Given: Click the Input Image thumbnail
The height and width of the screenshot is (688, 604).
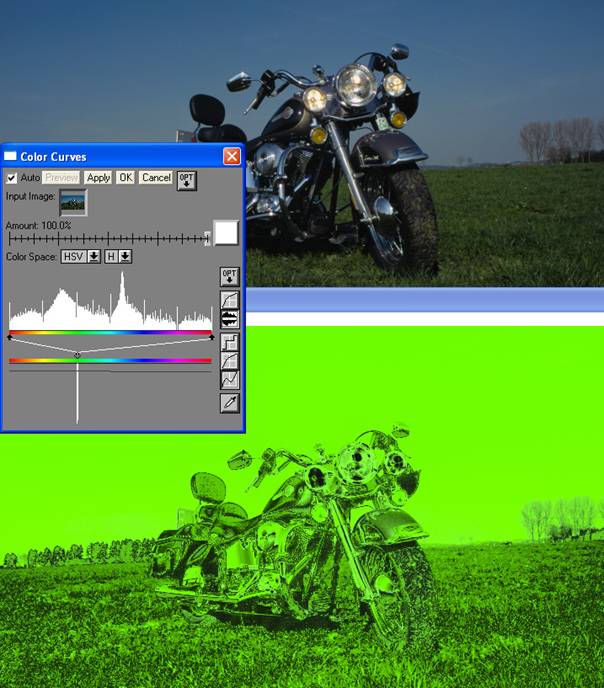Looking at the screenshot, I should [x=73, y=203].
